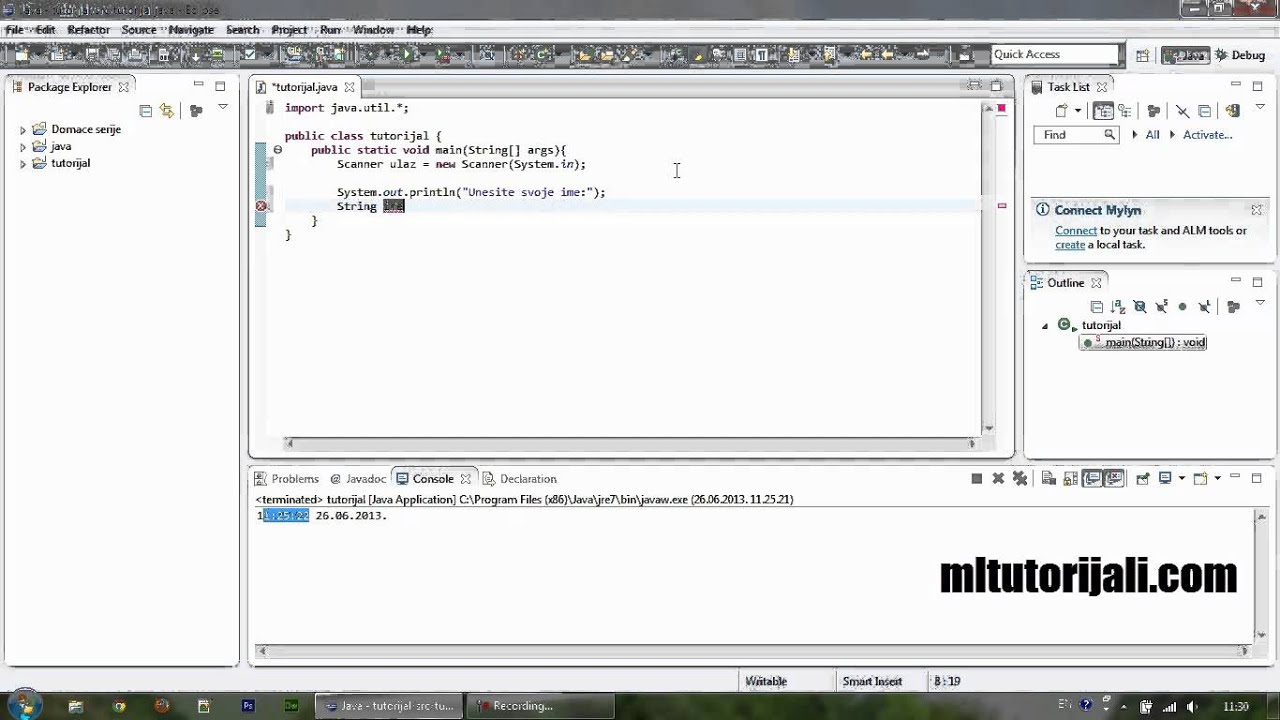Expand the All working set selector
Viewport: 1280px width, 720px height.
[1134, 135]
